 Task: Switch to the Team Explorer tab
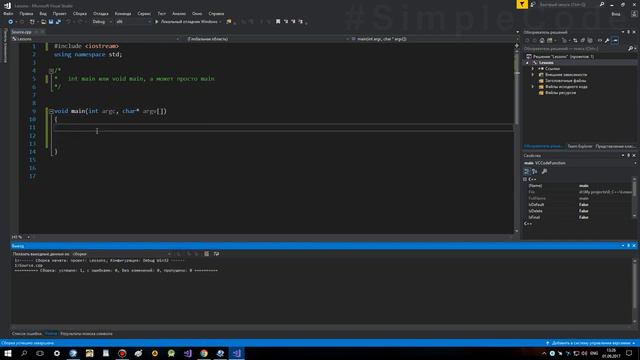pyautogui.click(x=580, y=146)
